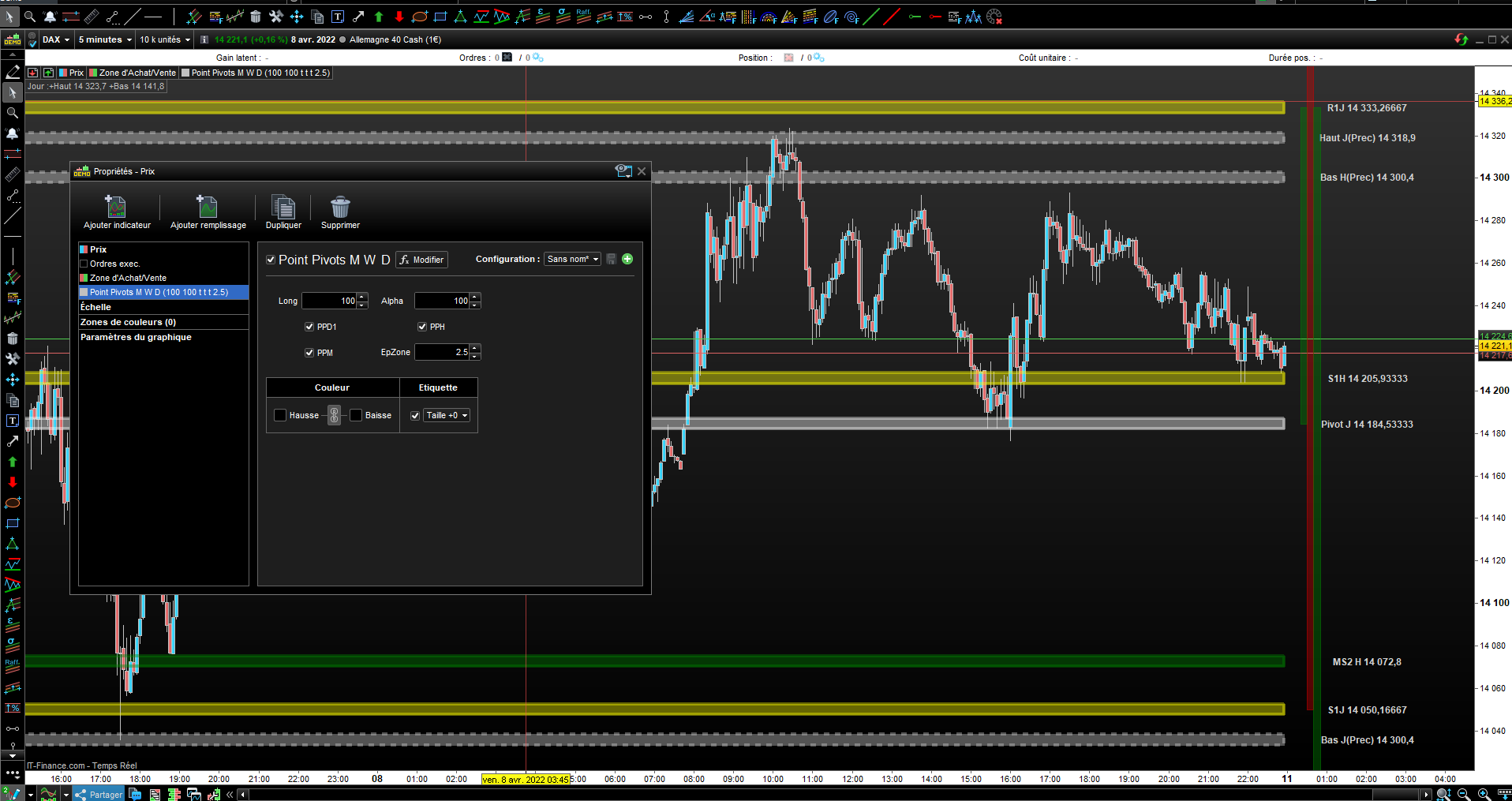Click the Partager share button

click(99, 794)
